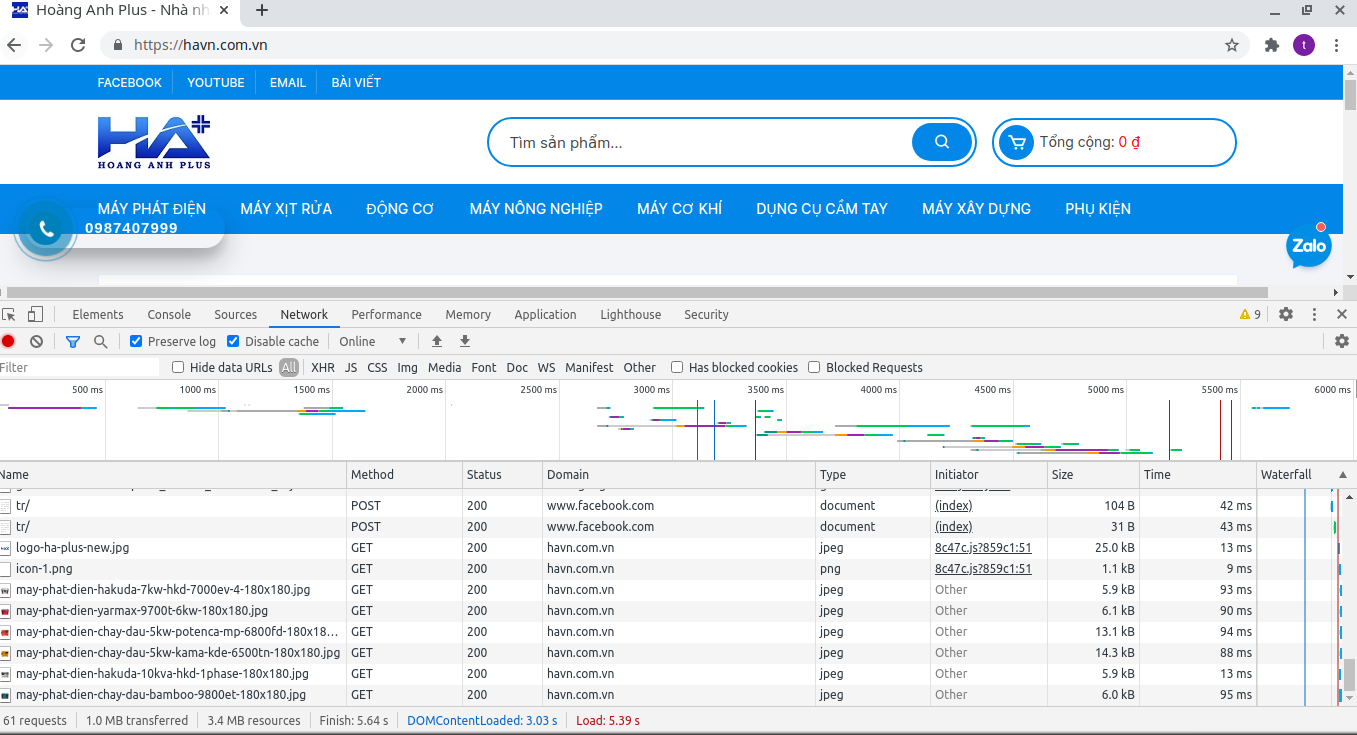Switch to the Console tab

tap(169, 314)
